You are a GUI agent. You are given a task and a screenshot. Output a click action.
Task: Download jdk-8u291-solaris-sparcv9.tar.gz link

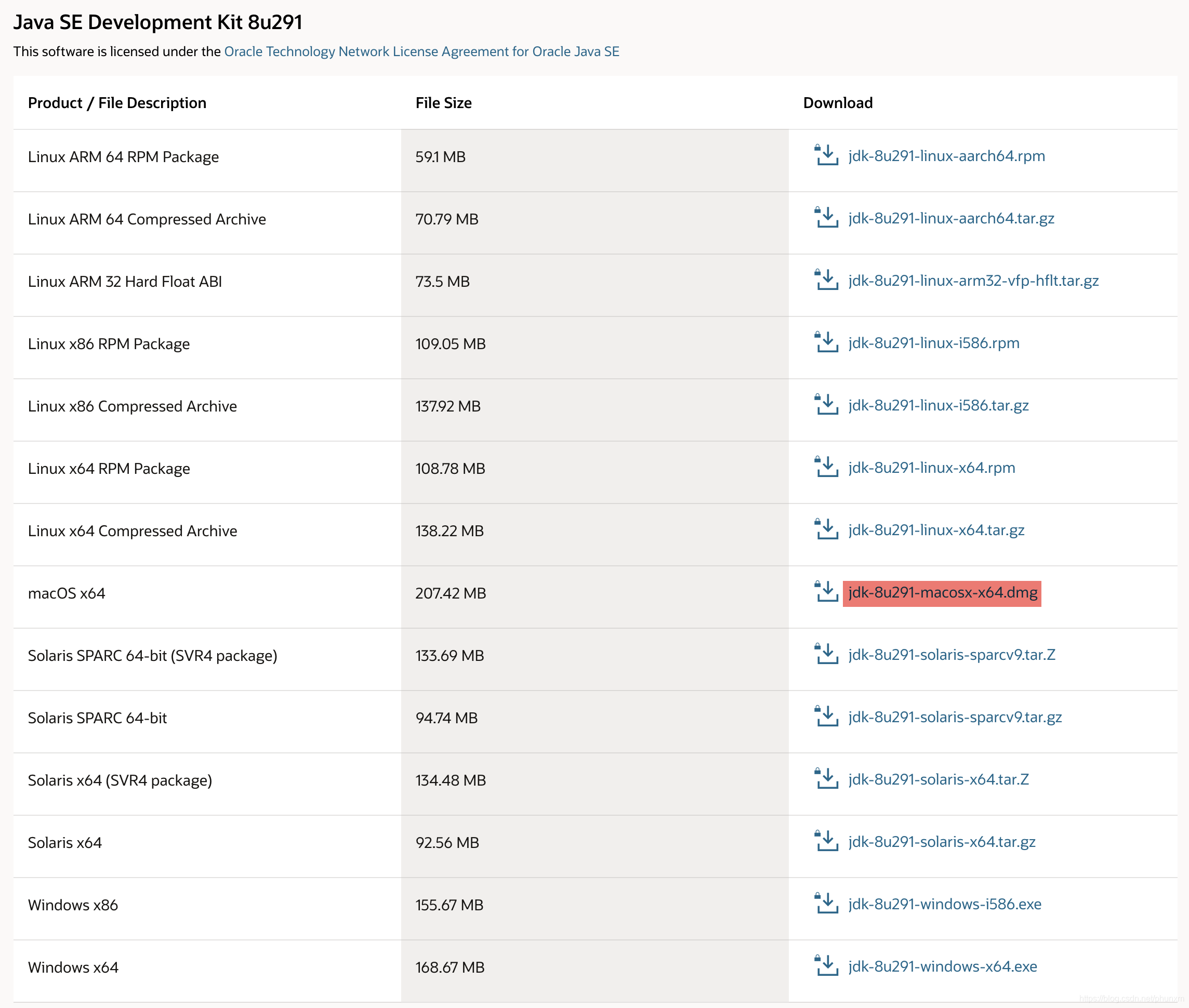[x=955, y=717]
